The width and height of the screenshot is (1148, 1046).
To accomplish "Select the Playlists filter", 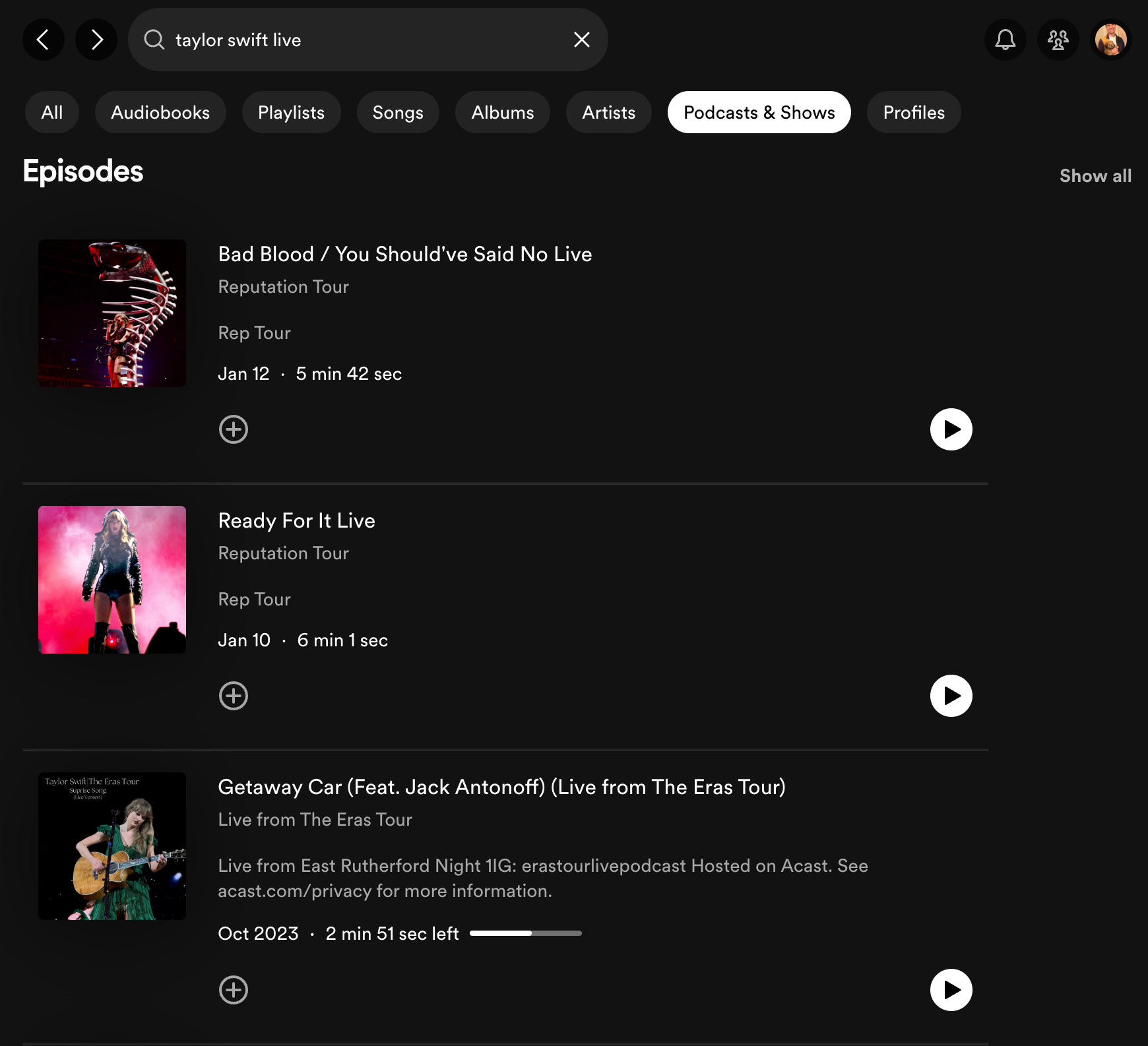I will pos(291,112).
